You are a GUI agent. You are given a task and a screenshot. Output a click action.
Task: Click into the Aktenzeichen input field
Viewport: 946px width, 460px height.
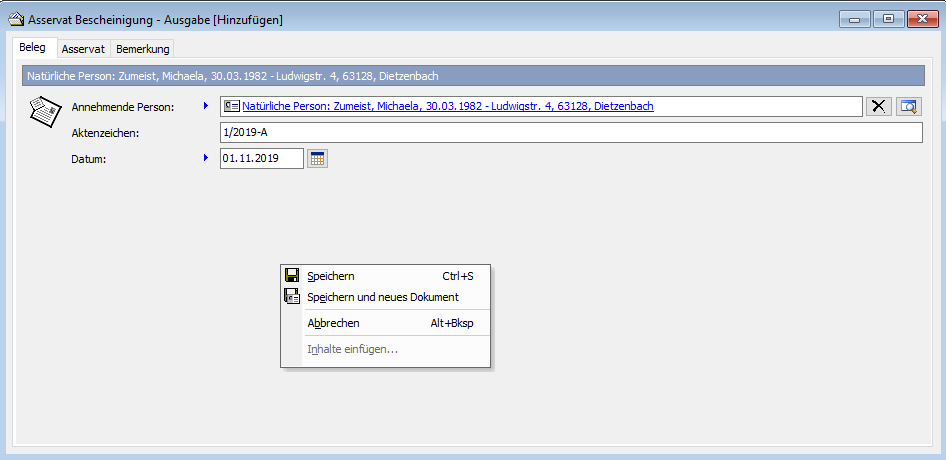pyautogui.click(x=570, y=133)
